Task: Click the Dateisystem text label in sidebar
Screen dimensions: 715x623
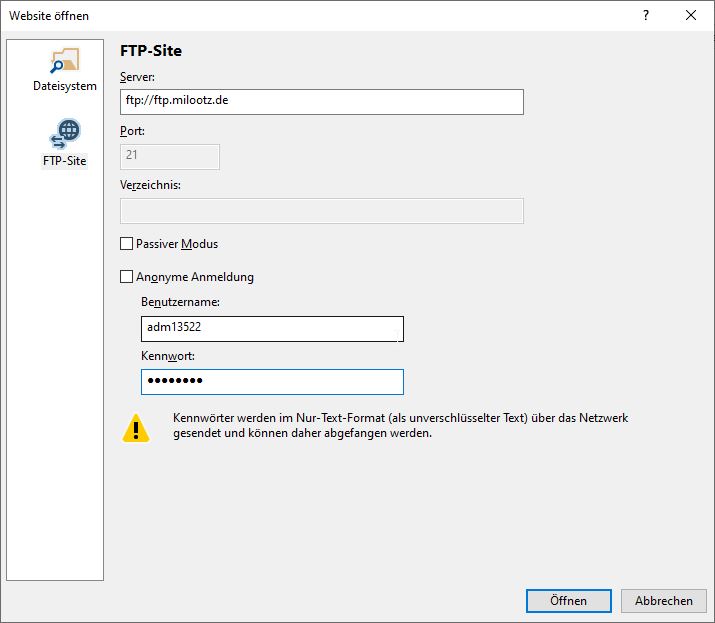Action: 64,86
